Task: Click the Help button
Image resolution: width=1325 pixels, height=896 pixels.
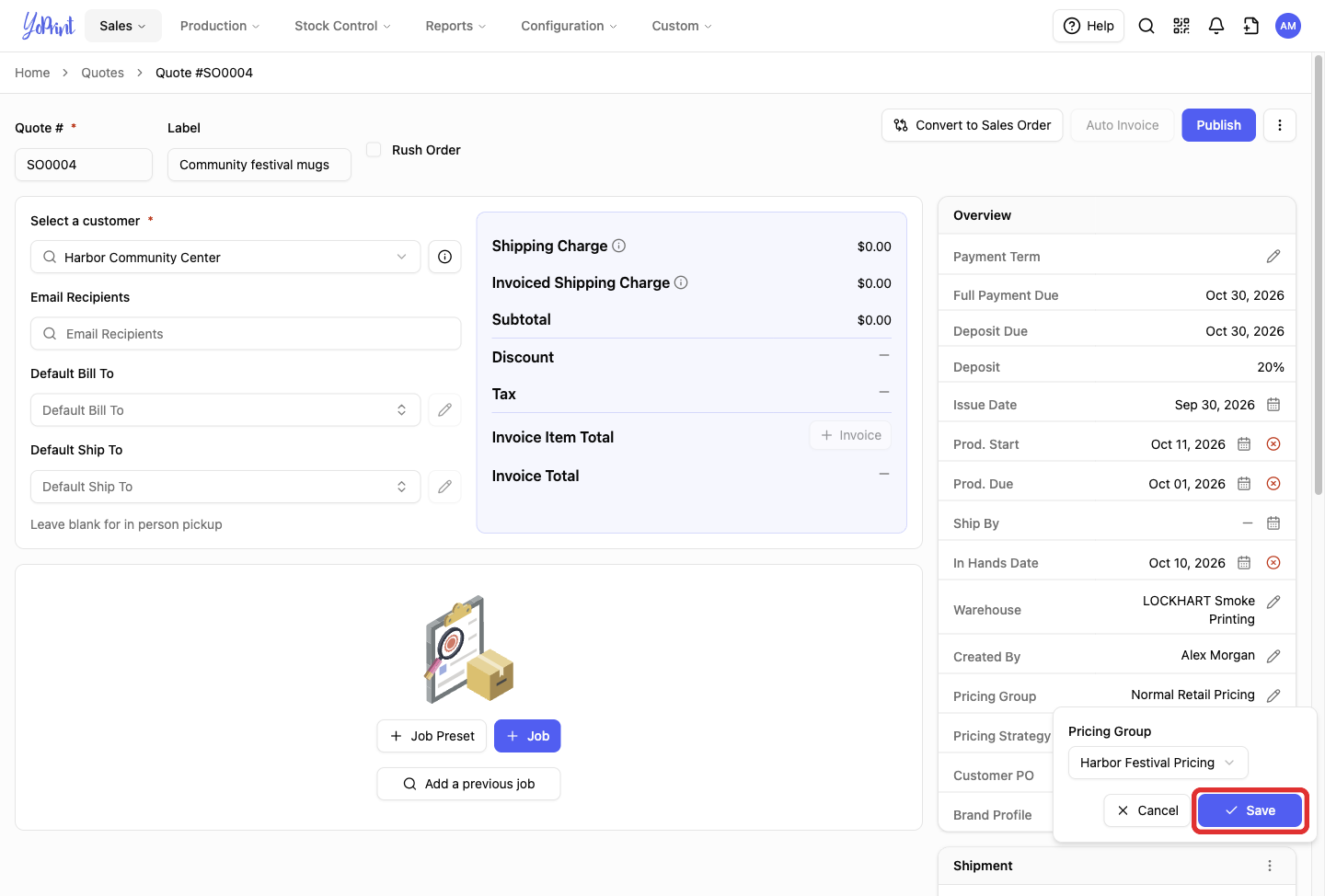Action: tap(1089, 26)
